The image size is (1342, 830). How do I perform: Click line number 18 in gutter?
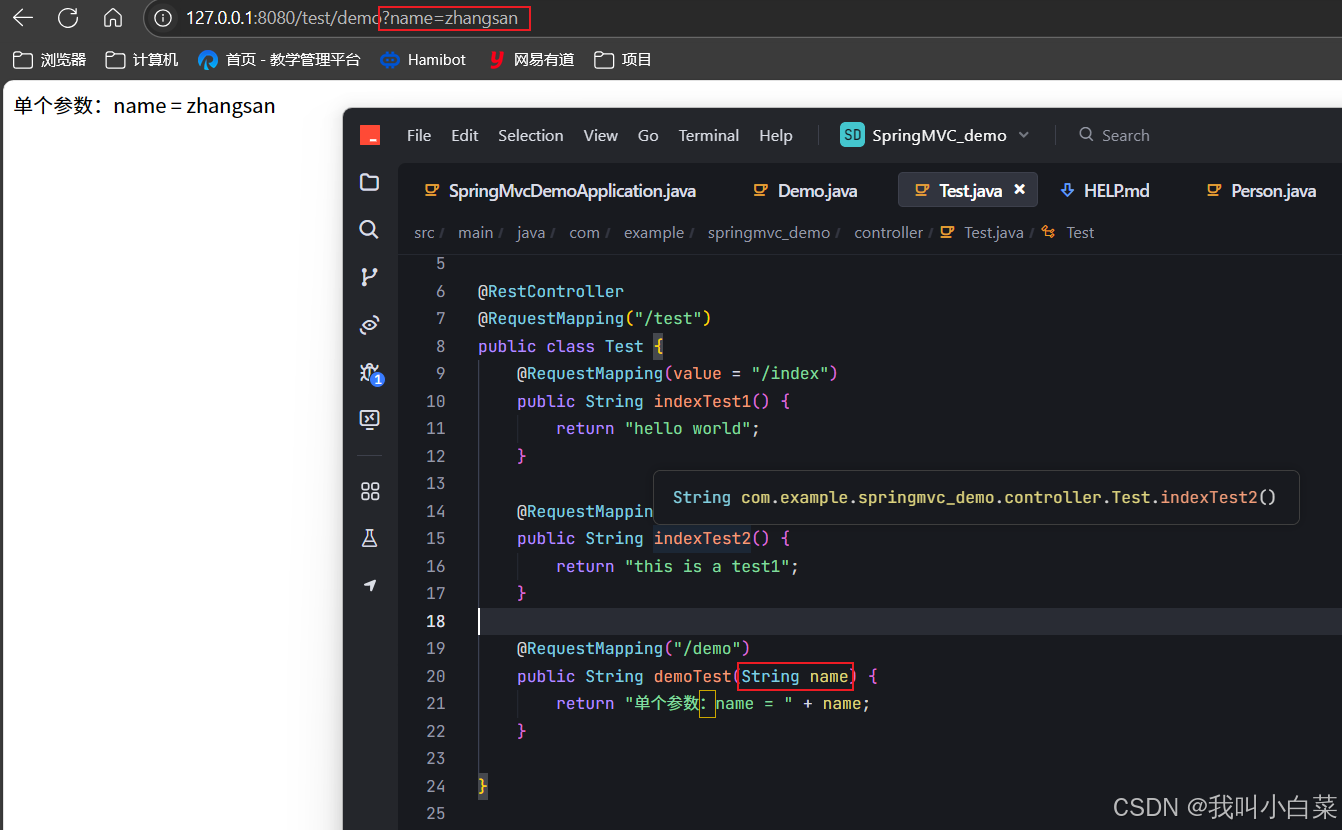click(x=436, y=621)
